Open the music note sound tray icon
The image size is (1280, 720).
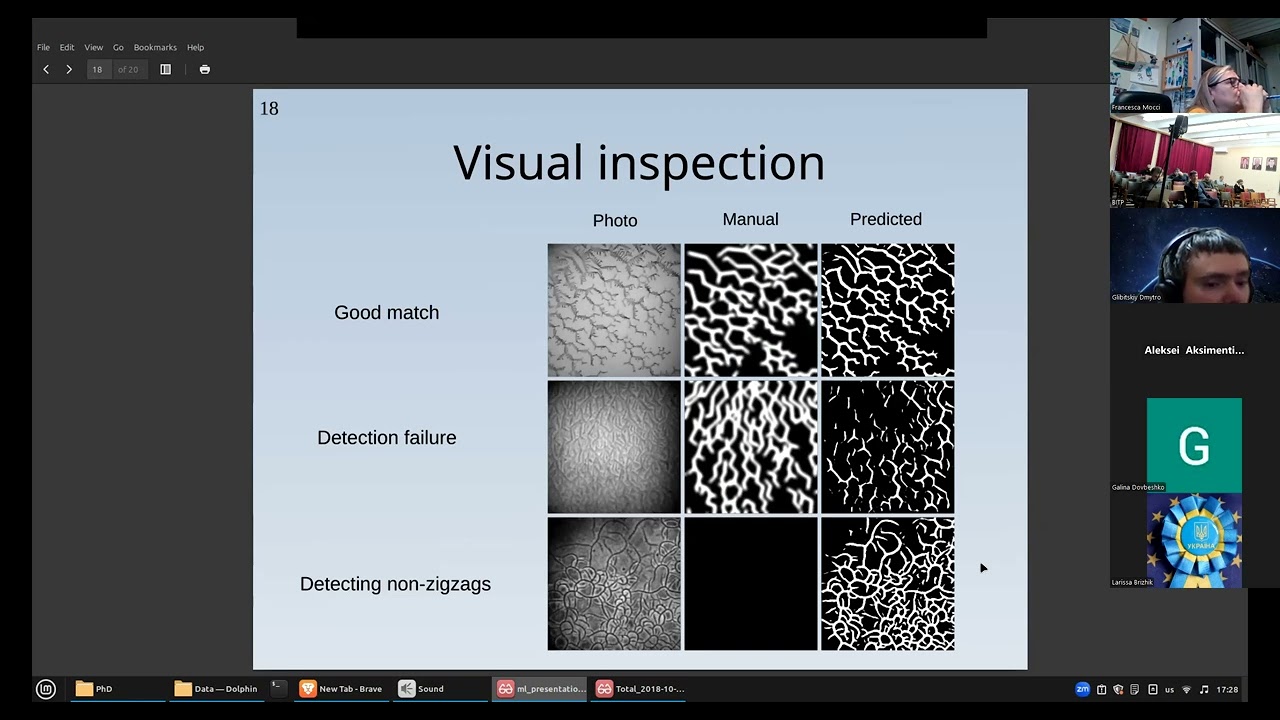pyautogui.click(x=1204, y=689)
